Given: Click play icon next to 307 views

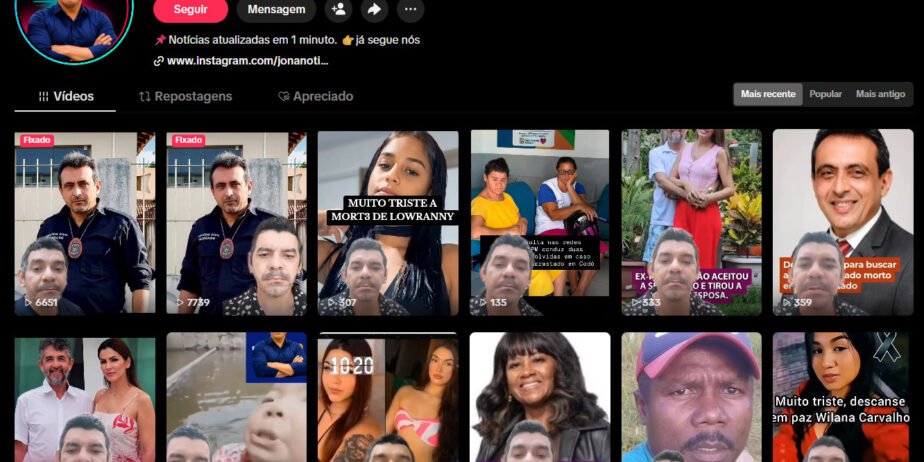Looking at the screenshot, I should click(x=332, y=302).
